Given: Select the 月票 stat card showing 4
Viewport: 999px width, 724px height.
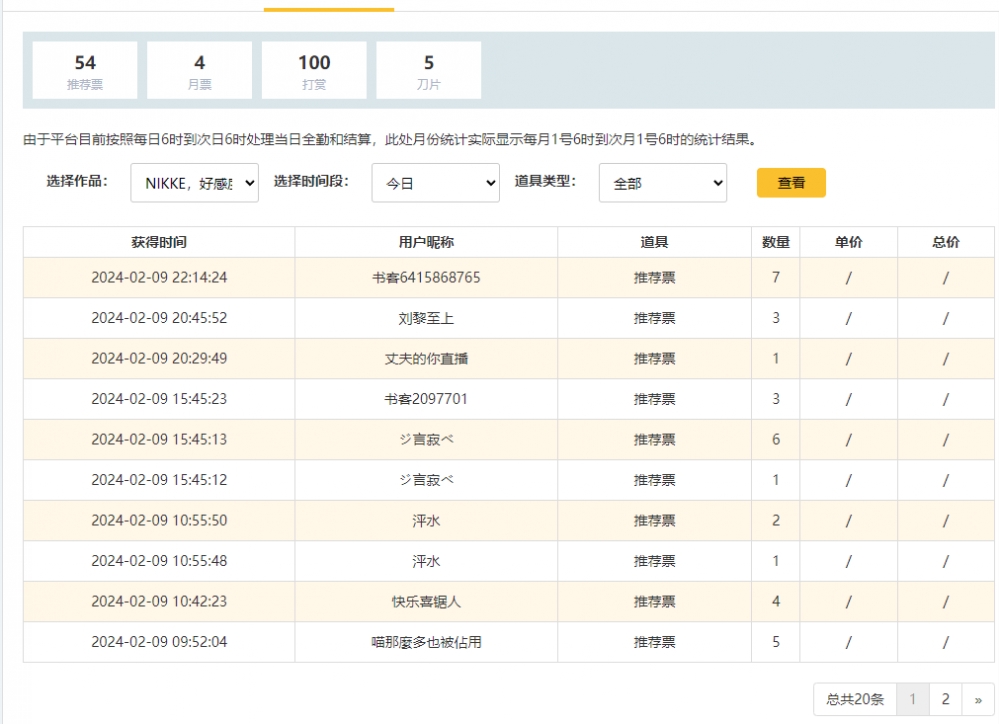Looking at the screenshot, I should tap(199, 71).
